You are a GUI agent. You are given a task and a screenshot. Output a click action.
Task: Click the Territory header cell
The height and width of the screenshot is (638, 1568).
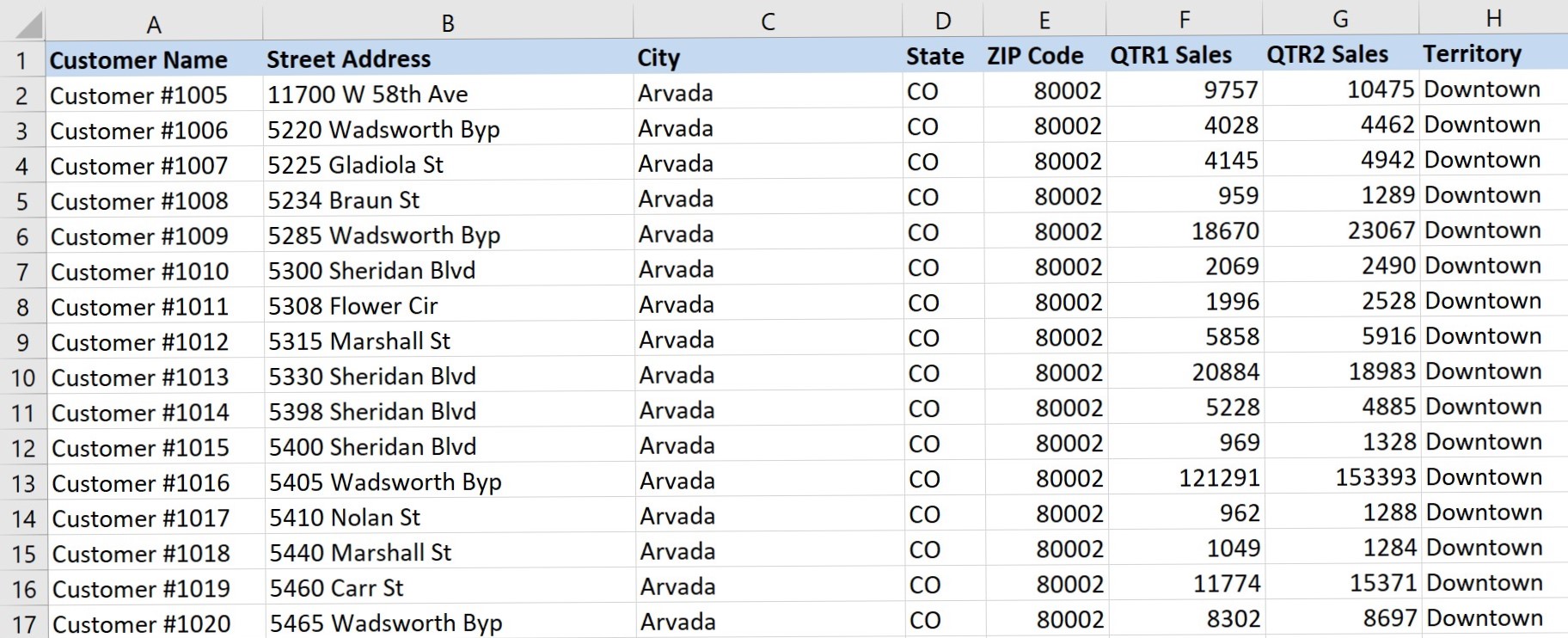coord(1472,53)
